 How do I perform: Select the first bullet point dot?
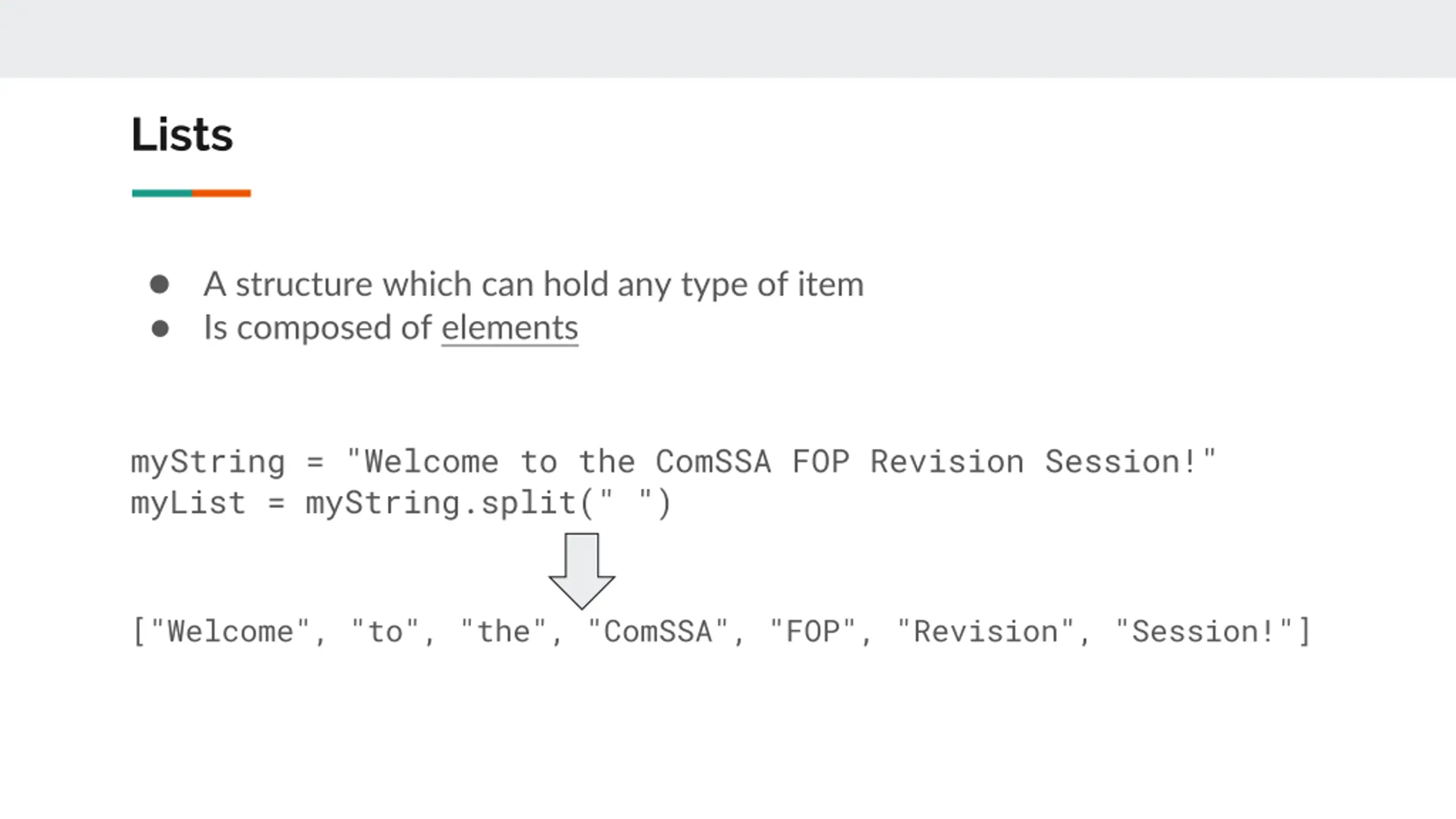tap(159, 284)
